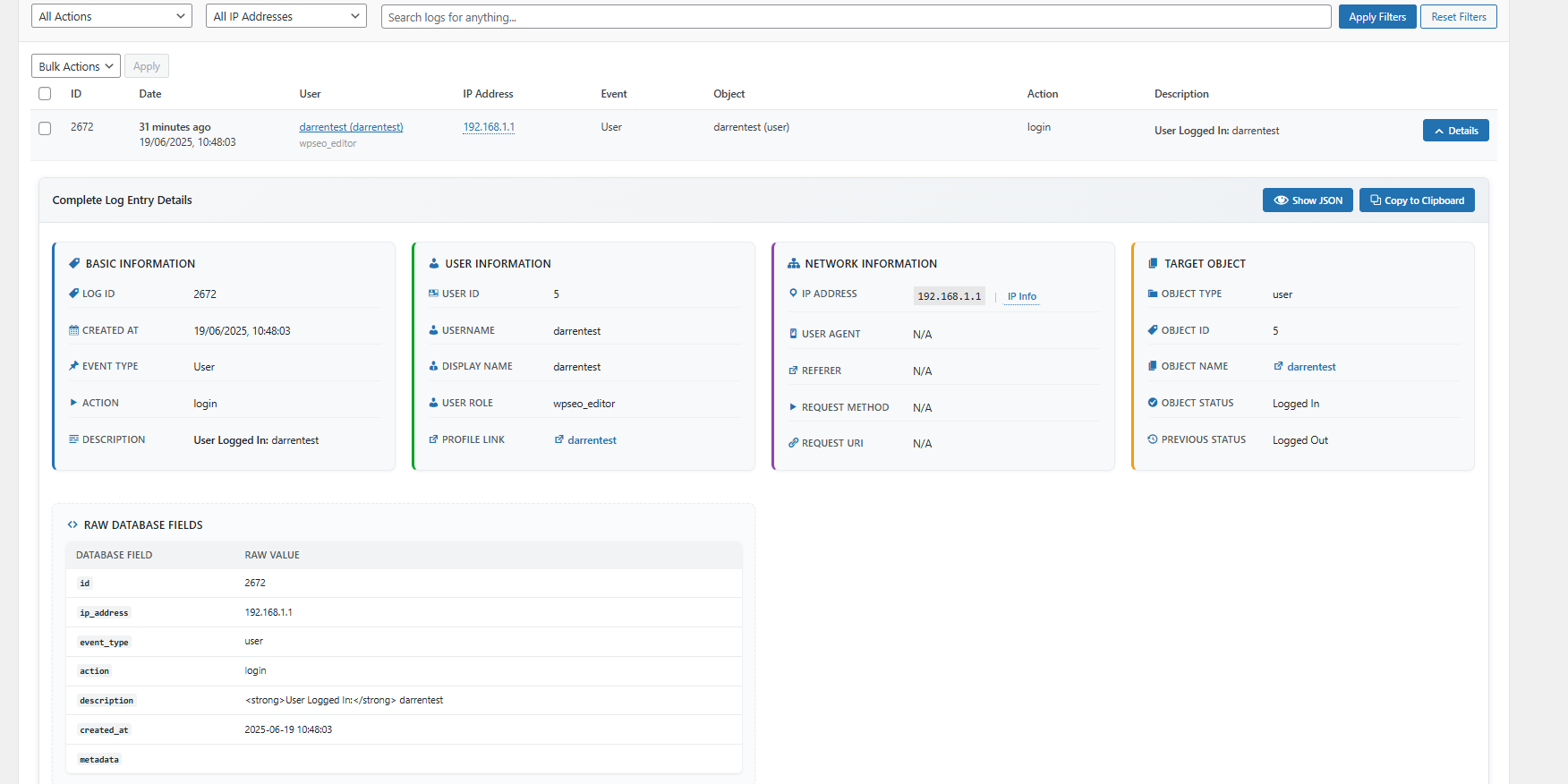Click into the Search logs input field

[x=856, y=17]
